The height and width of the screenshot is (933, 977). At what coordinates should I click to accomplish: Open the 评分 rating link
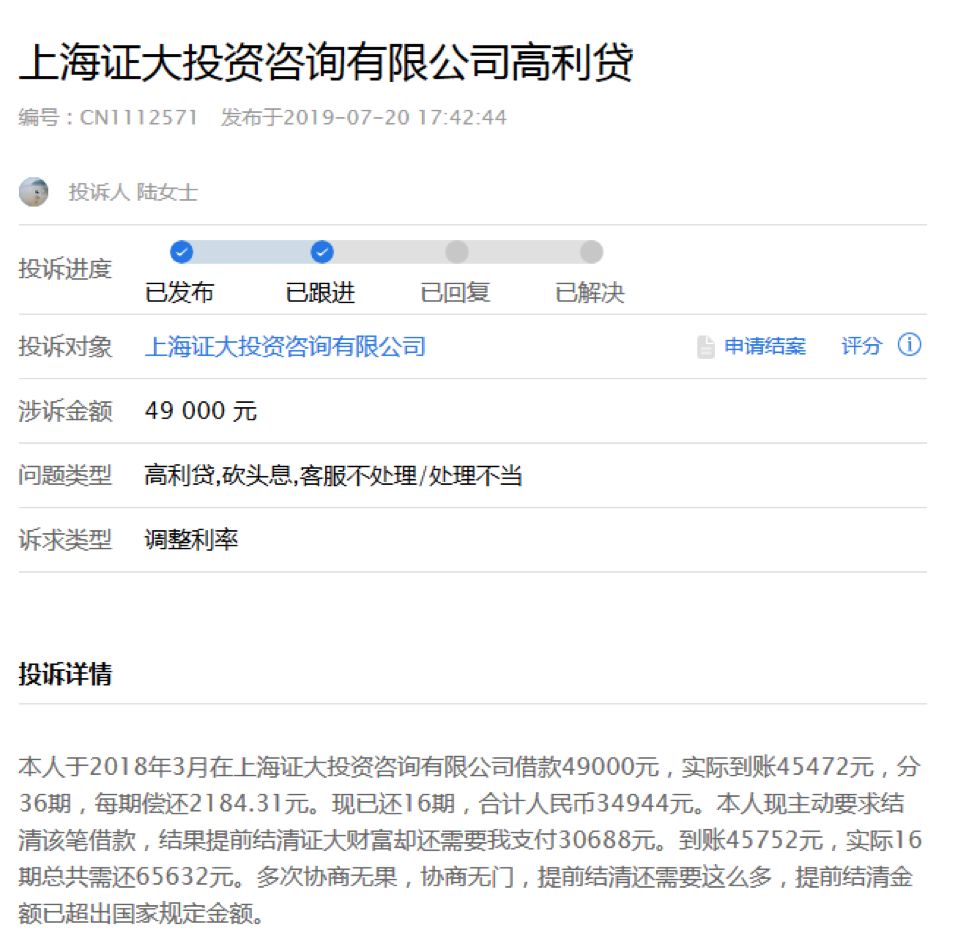coord(862,346)
